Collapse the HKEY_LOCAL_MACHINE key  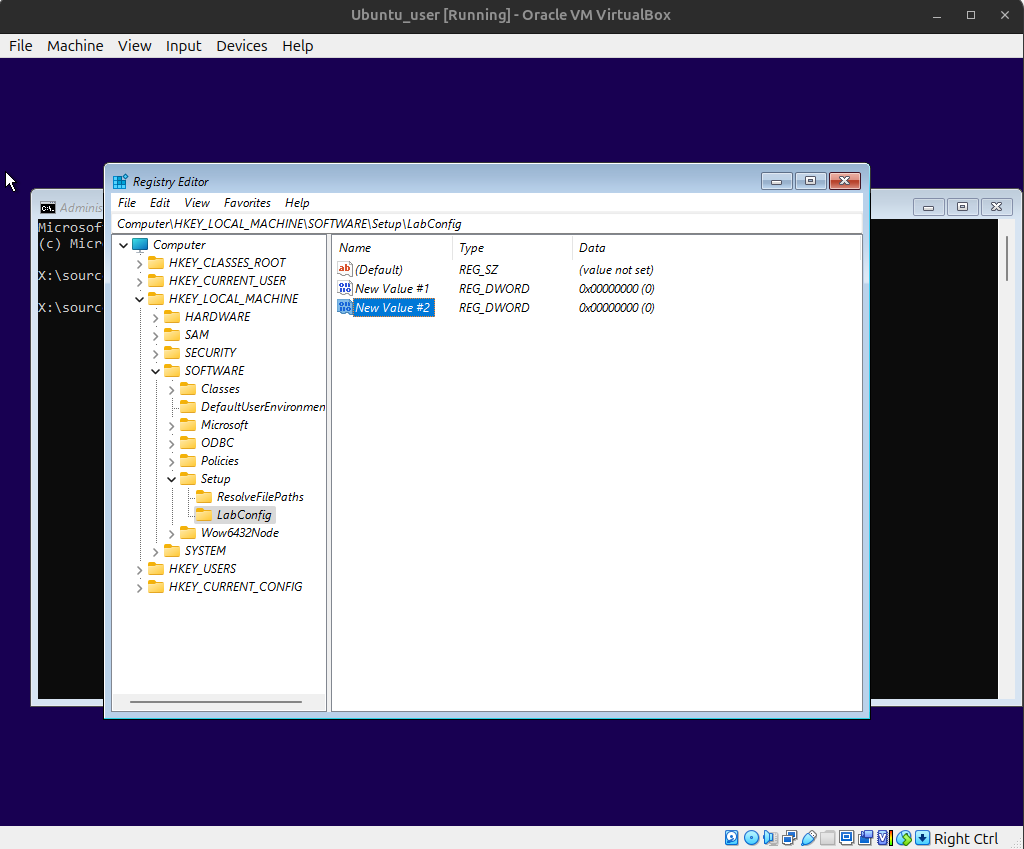(139, 299)
